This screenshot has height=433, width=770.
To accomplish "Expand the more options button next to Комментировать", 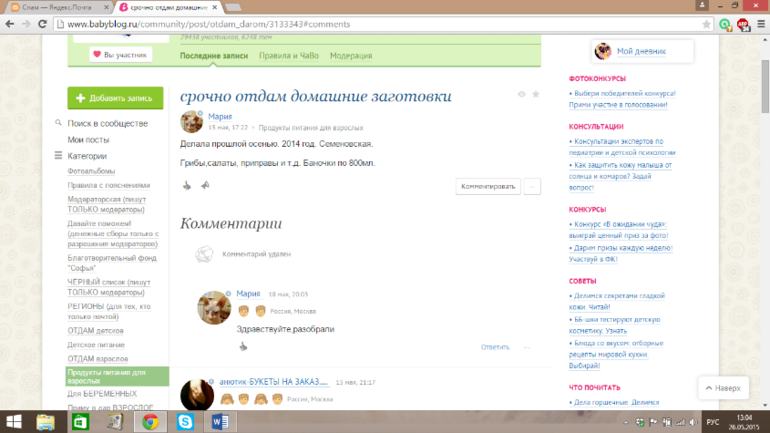I will (x=532, y=186).
